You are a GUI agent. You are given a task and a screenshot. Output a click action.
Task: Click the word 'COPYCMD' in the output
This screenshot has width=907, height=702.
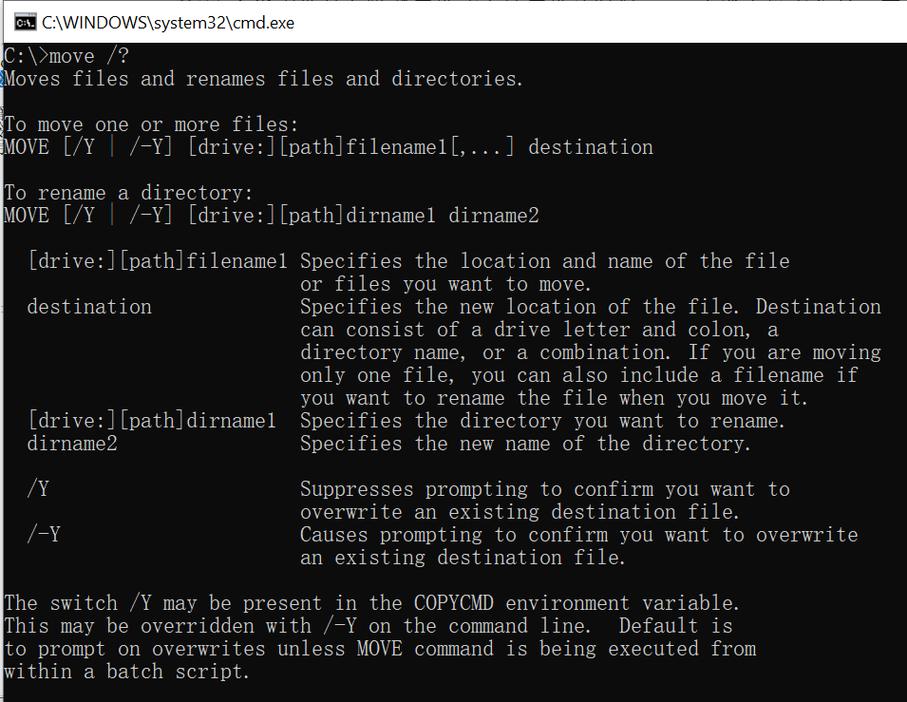click(454, 603)
